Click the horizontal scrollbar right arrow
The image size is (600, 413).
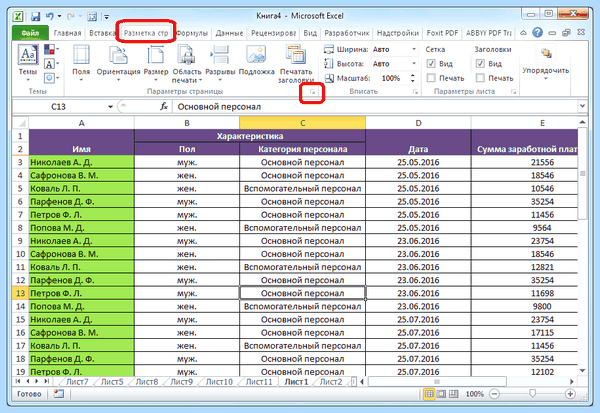[572, 381]
